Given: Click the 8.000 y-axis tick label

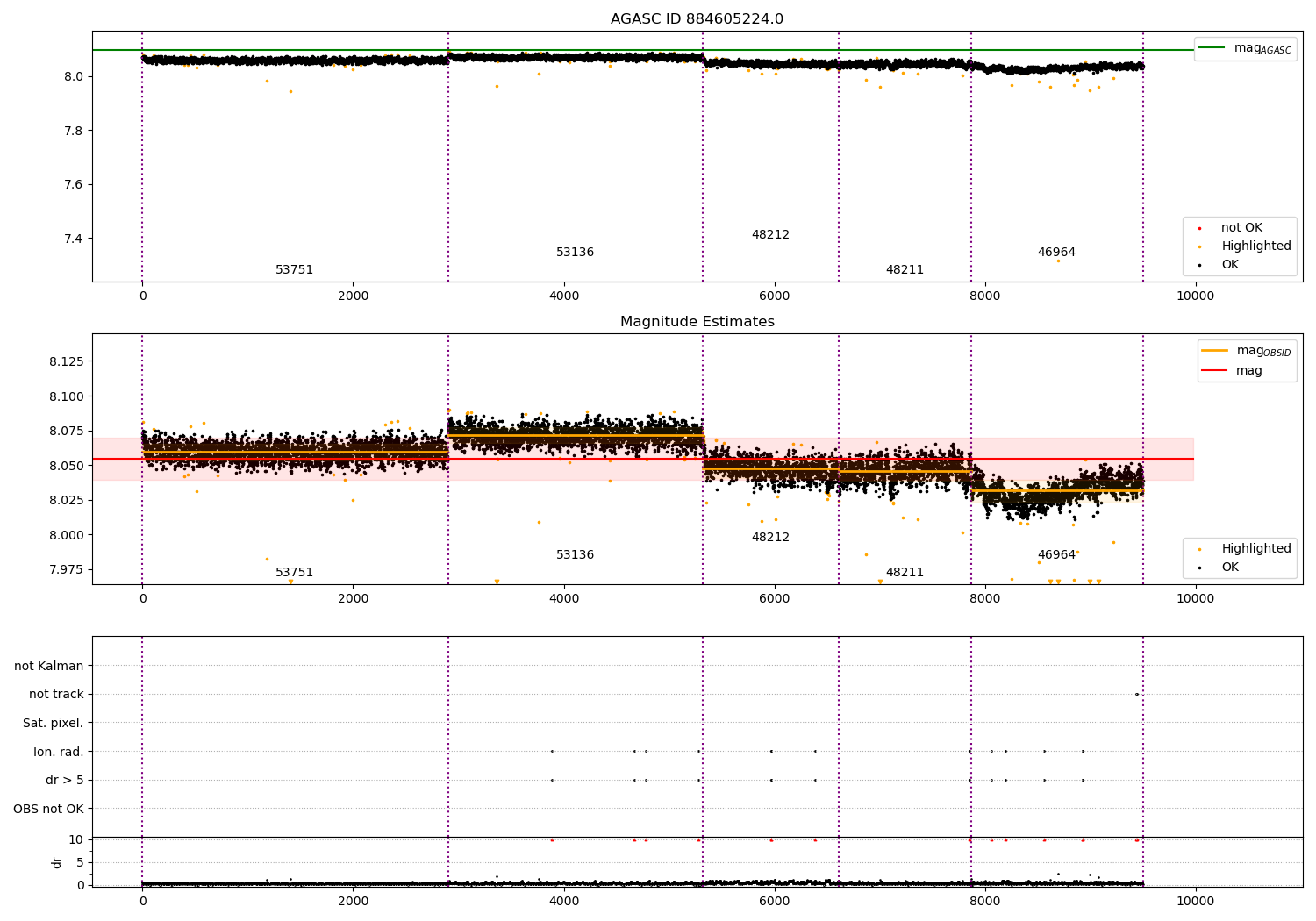Looking at the screenshot, I should tap(66, 535).
